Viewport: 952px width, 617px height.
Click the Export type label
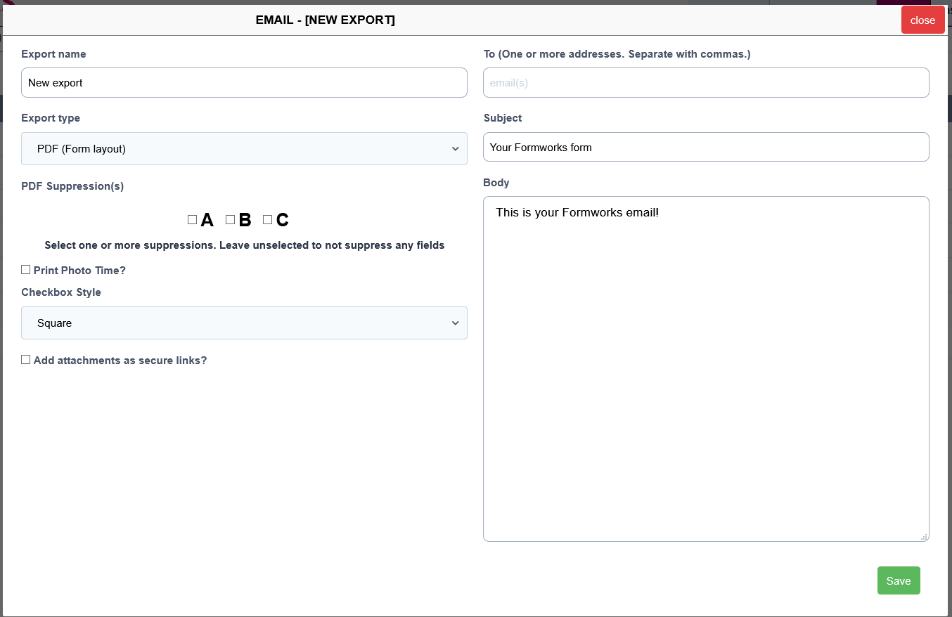(50, 118)
